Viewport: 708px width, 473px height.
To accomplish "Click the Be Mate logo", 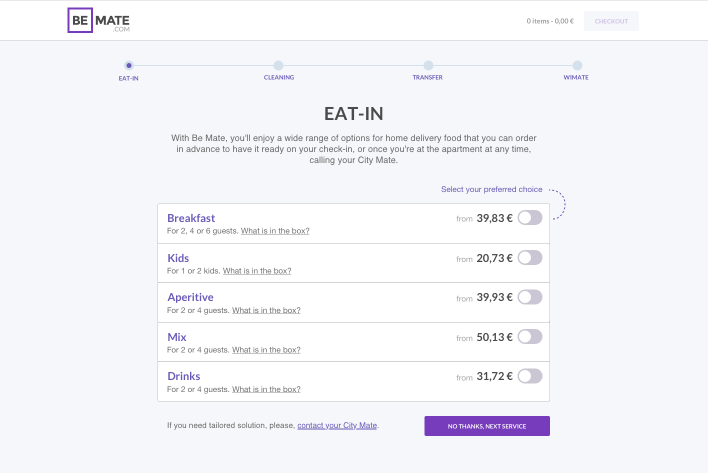I will click(100, 20).
